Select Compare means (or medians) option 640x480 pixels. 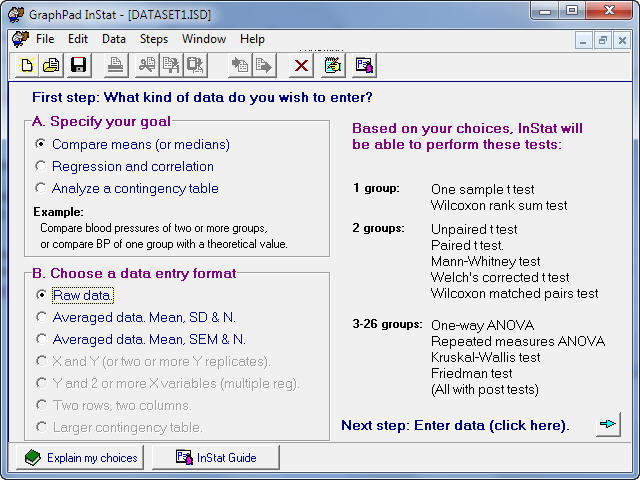point(41,144)
